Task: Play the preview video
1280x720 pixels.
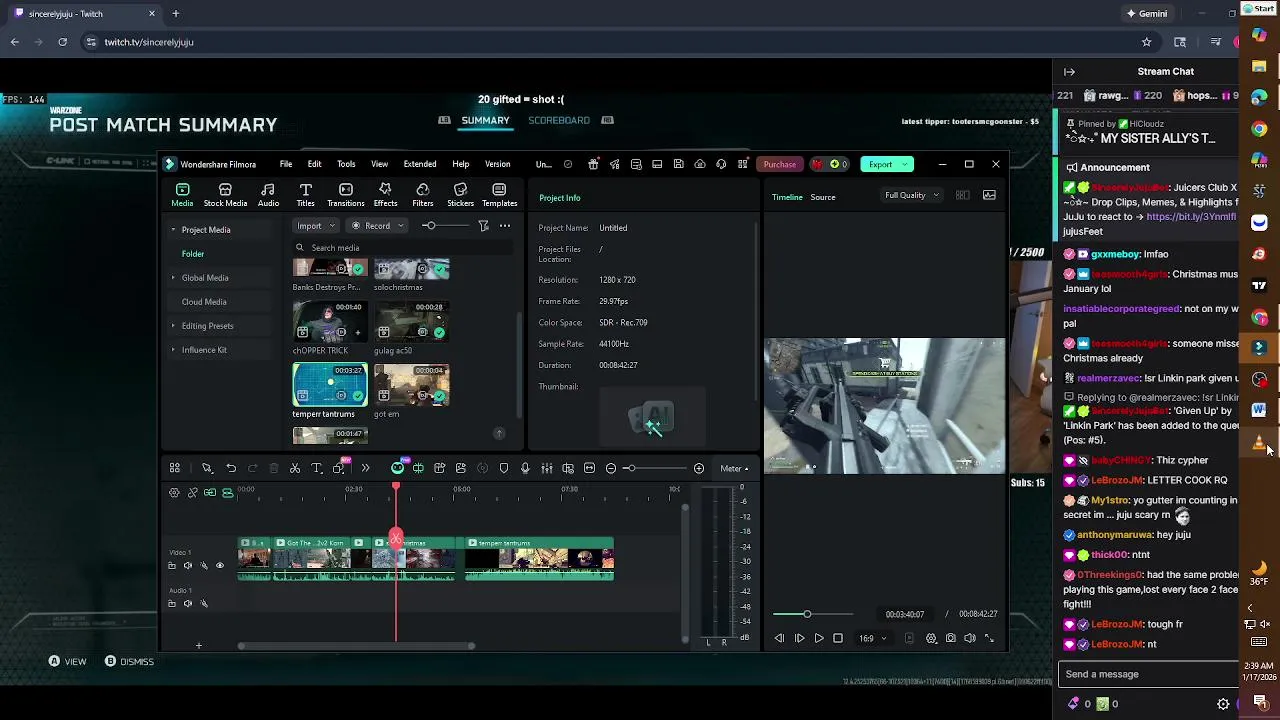Action: pyautogui.click(x=818, y=638)
